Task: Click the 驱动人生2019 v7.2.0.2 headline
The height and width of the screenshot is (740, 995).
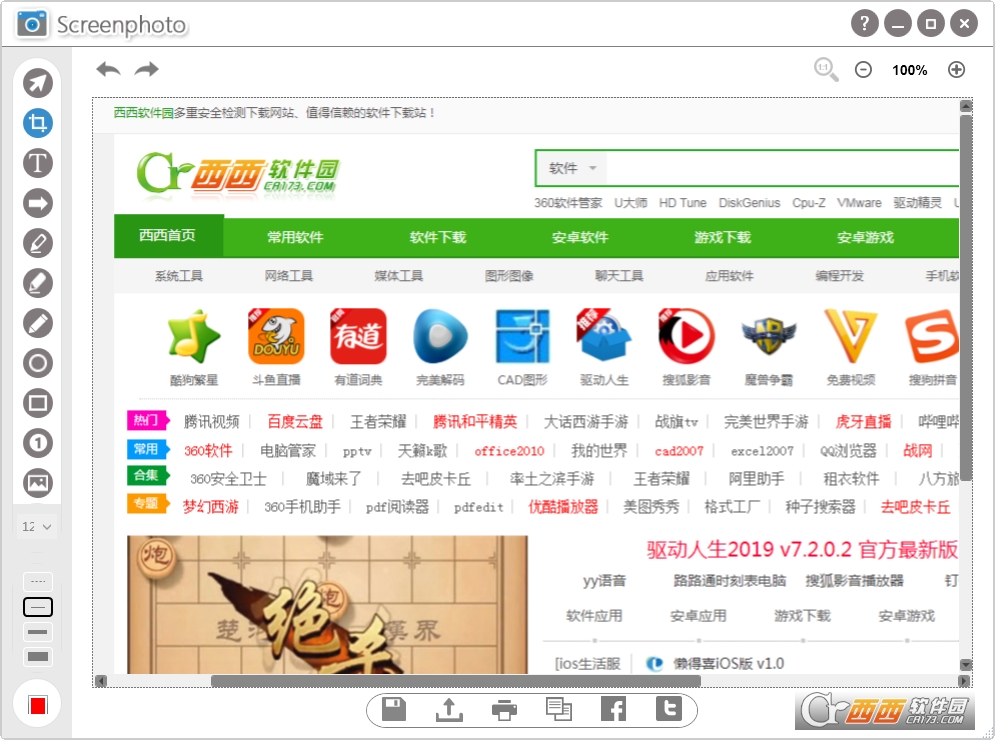Action: [802, 550]
